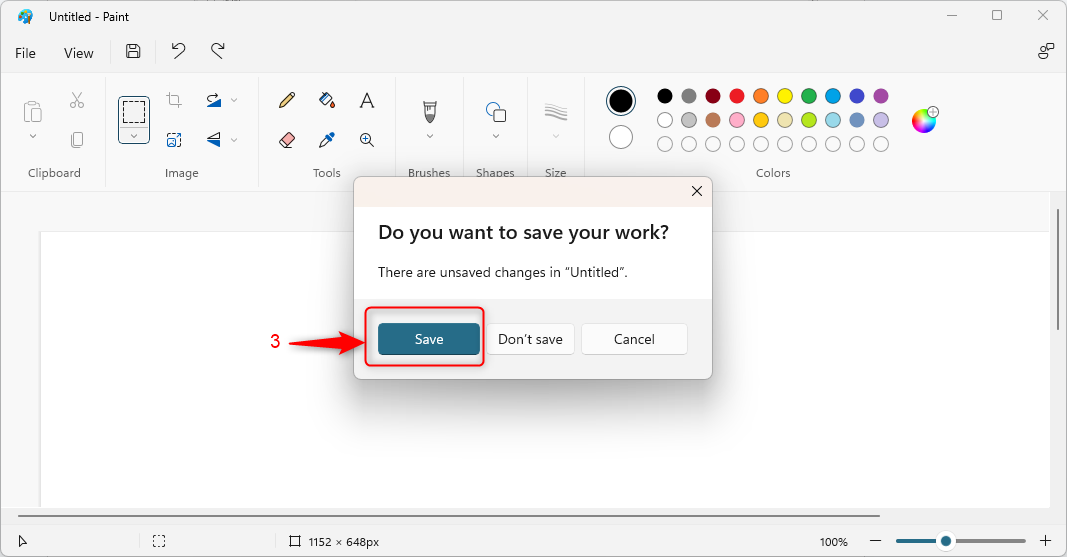This screenshot has width=1067, height=557.
Task: Click the Size line thickness icon
Action: pos(556,112)
